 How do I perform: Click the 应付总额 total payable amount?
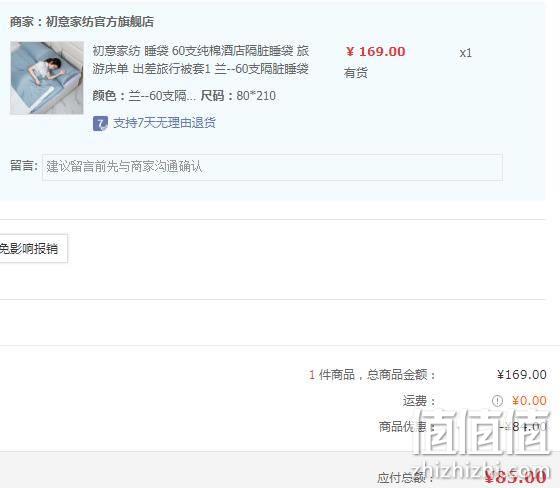click(515, 477)
